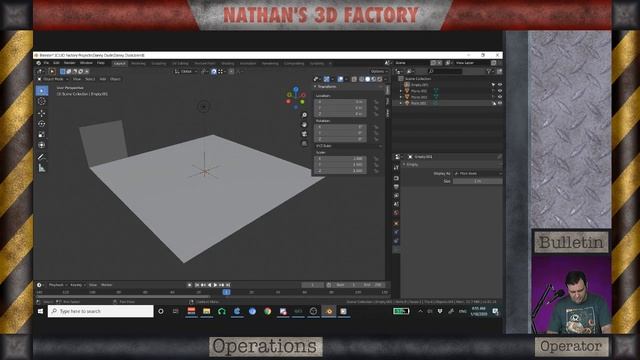
Task: Expand Plane.001 in the outliner
Action: [401, 91]
